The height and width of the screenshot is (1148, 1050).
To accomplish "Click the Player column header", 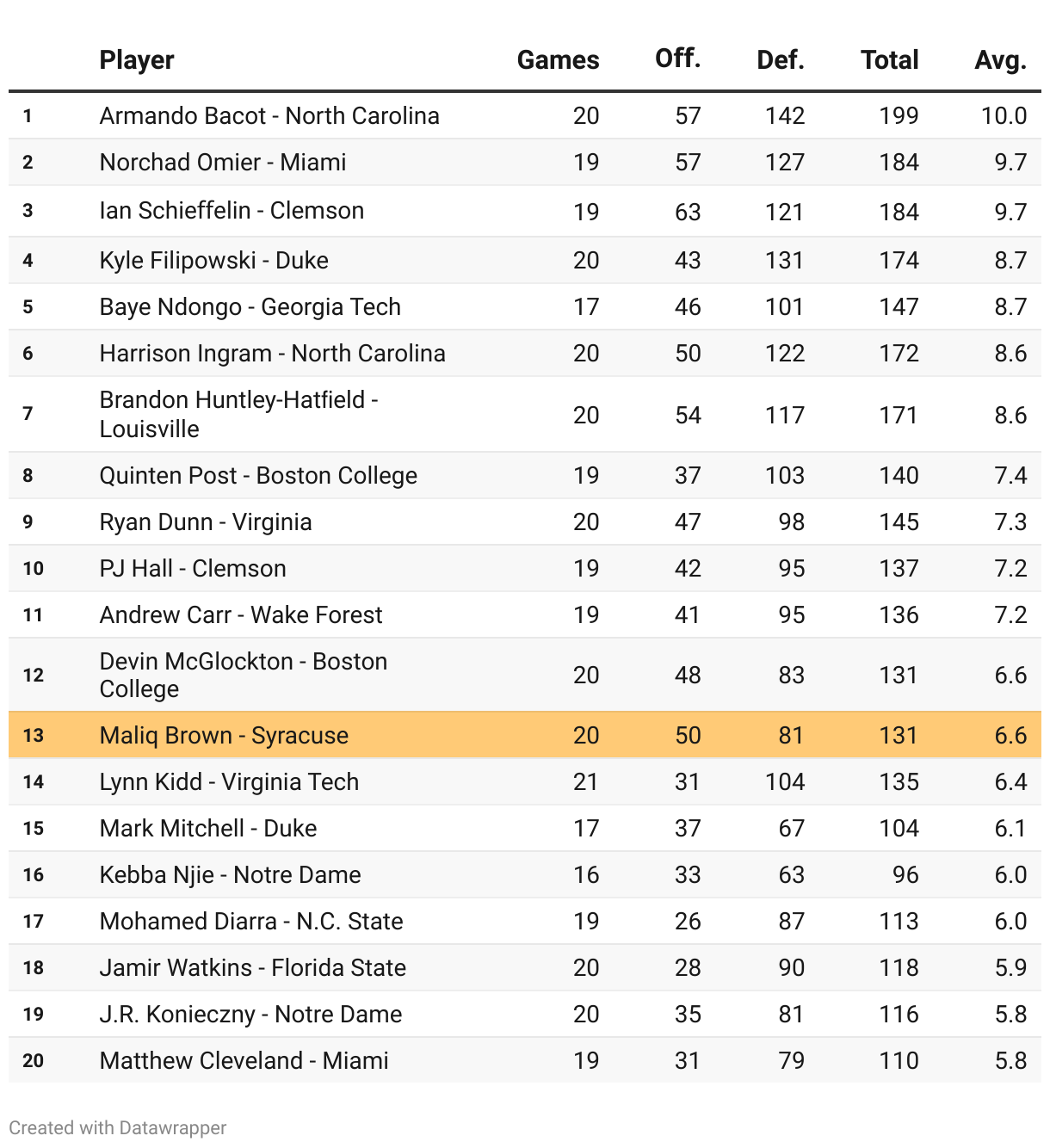I will 137,60.
